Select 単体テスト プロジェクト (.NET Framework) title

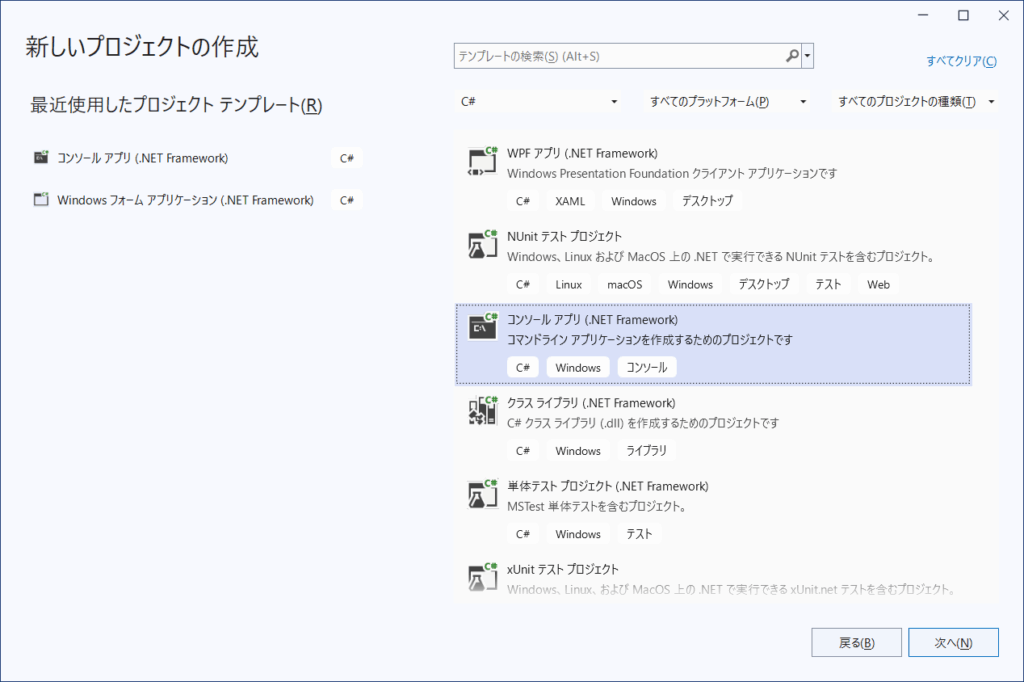click(607, 486)
